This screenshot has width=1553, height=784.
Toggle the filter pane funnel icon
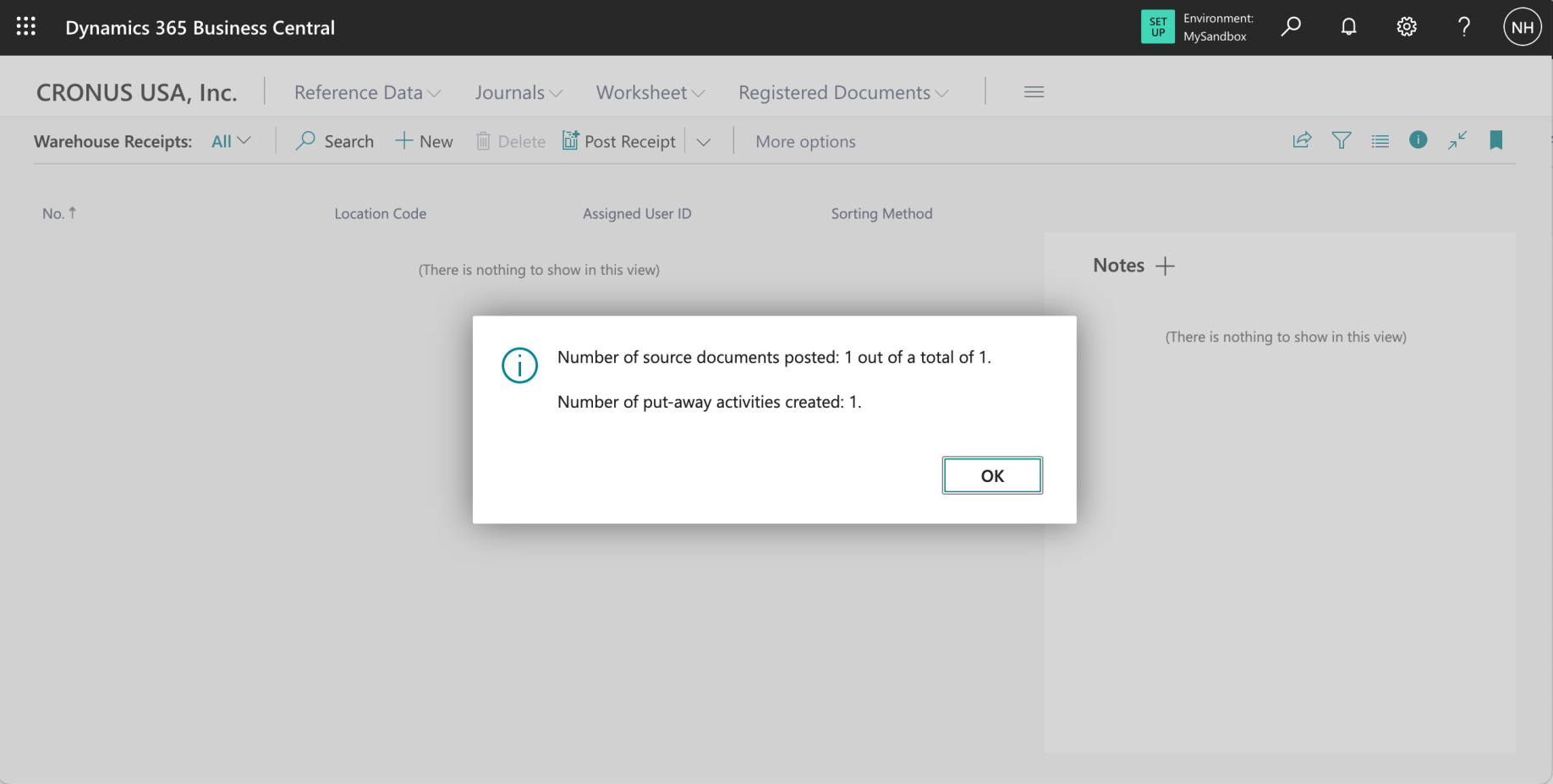point(1342,140)
